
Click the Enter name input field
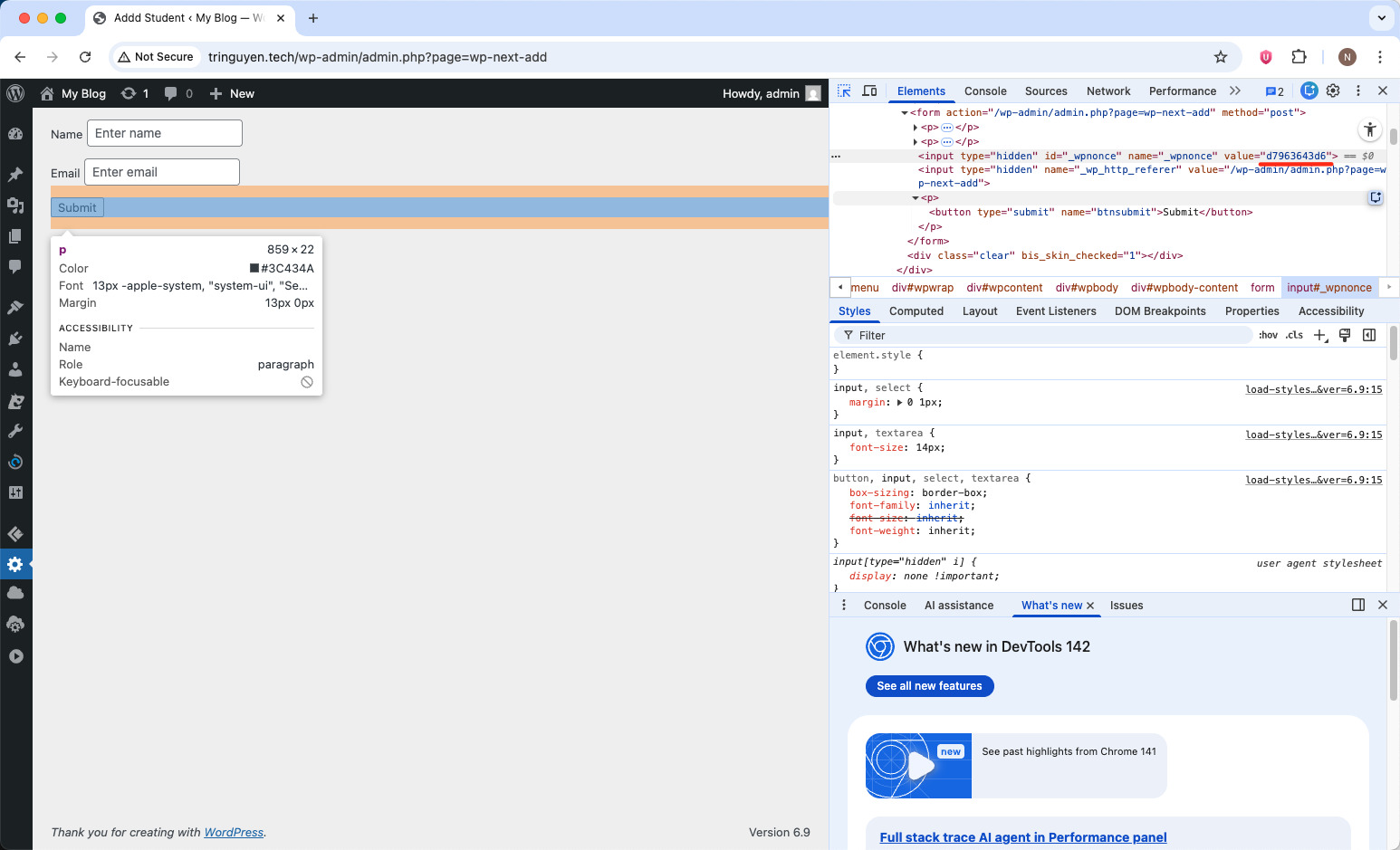[164, 132]
